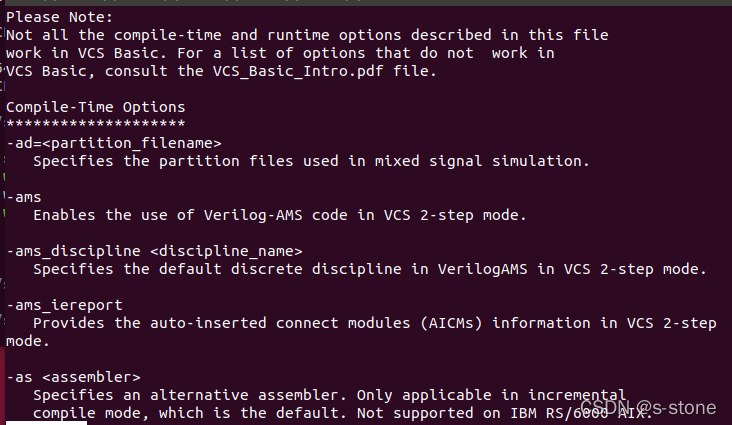Click the wrapped 'mode.' line below -ams_iereport
The image size is (732, 425).
point(28,341)
